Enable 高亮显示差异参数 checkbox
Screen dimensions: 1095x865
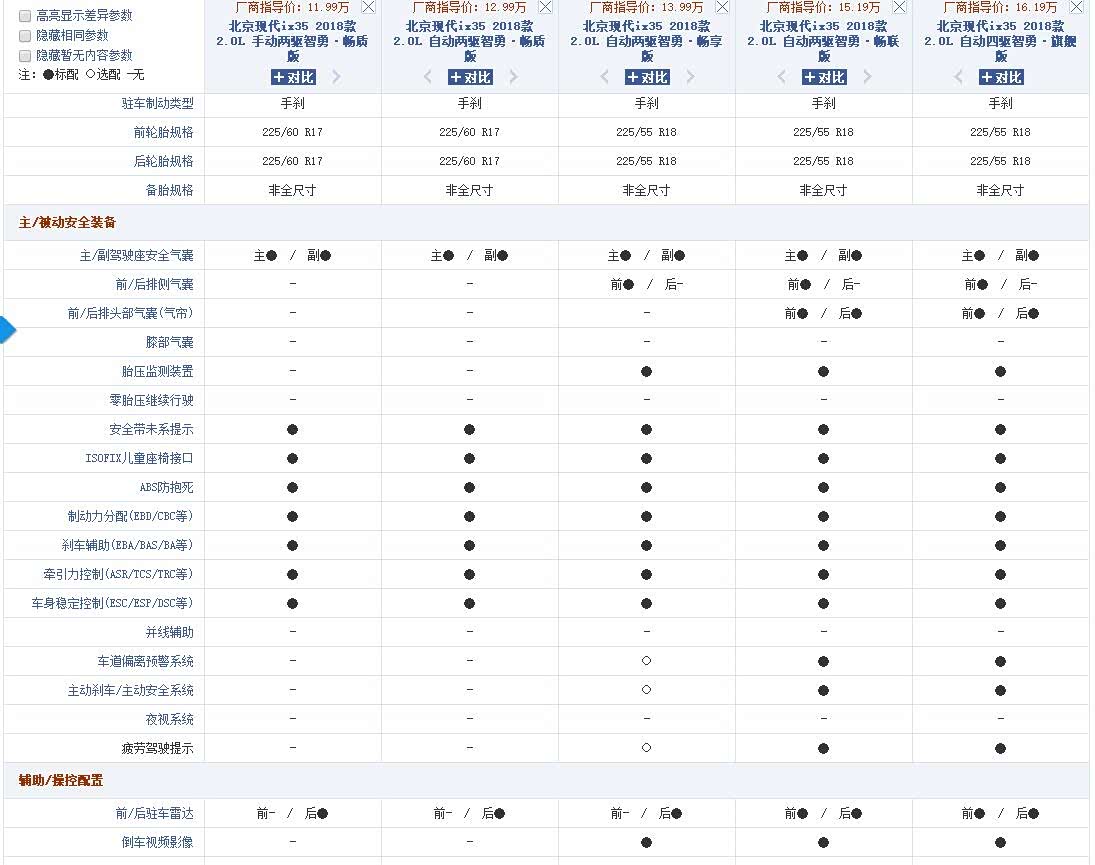click(25, 16)
